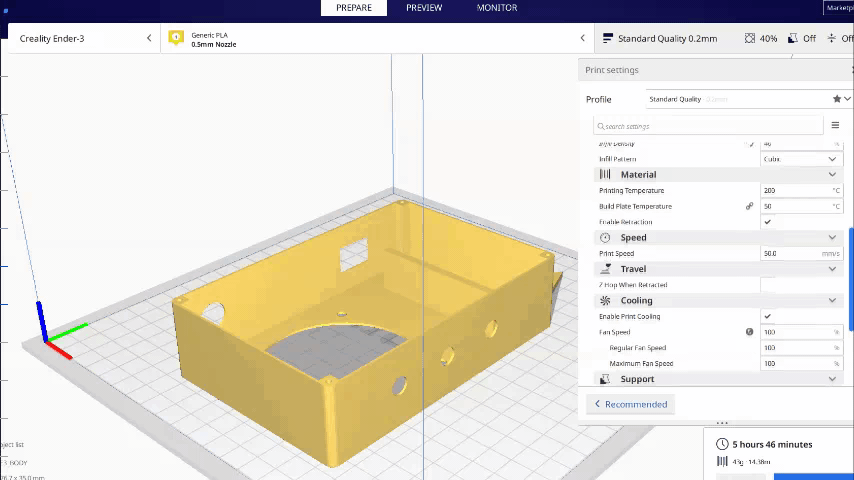Screen dimensions: 854x480
Task: Toggle the Enable Print Cooling checkbox
Action: point(768,316)
